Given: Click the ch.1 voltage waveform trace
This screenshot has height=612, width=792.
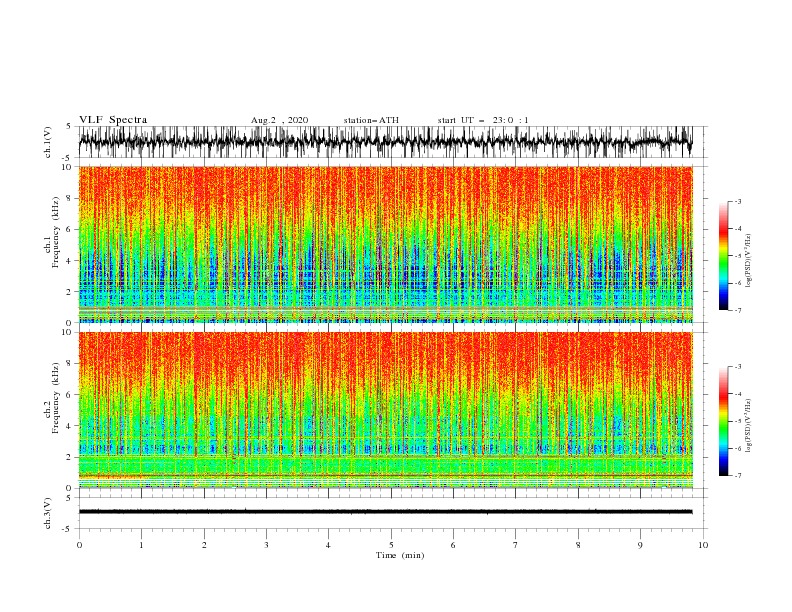Looking at the screenshot, I should tap(385, 142).
